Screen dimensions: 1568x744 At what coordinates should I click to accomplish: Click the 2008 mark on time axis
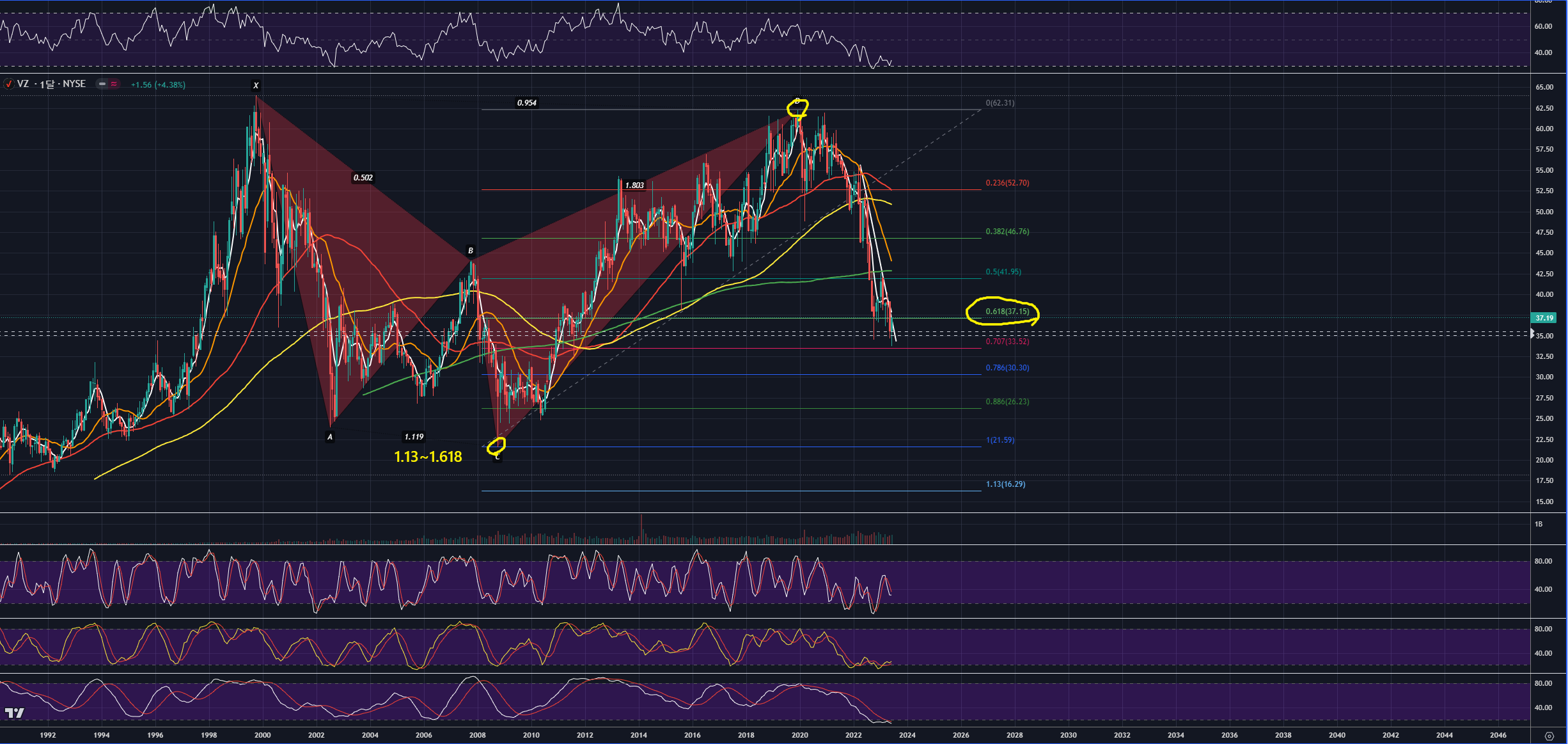477,735
